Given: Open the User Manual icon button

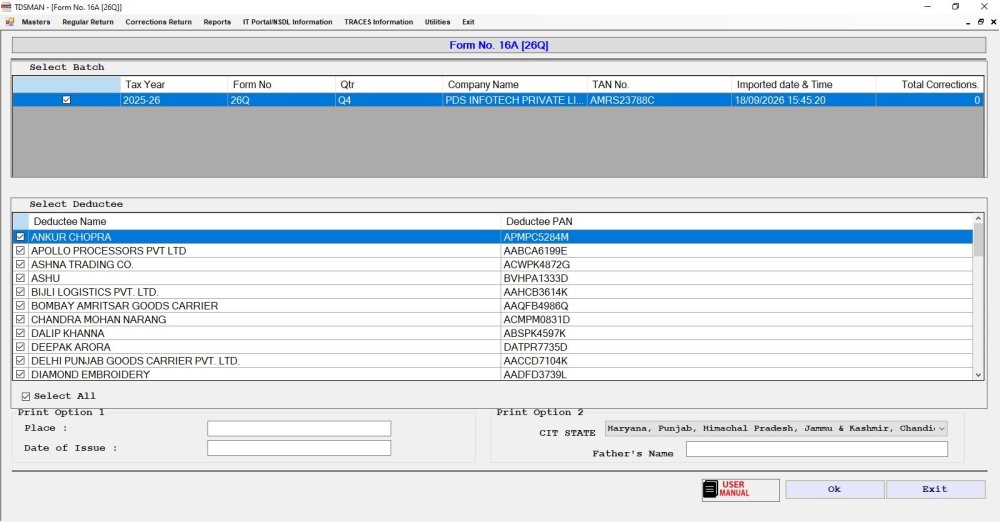Looking at the screenshot, I should coord(740,489).
